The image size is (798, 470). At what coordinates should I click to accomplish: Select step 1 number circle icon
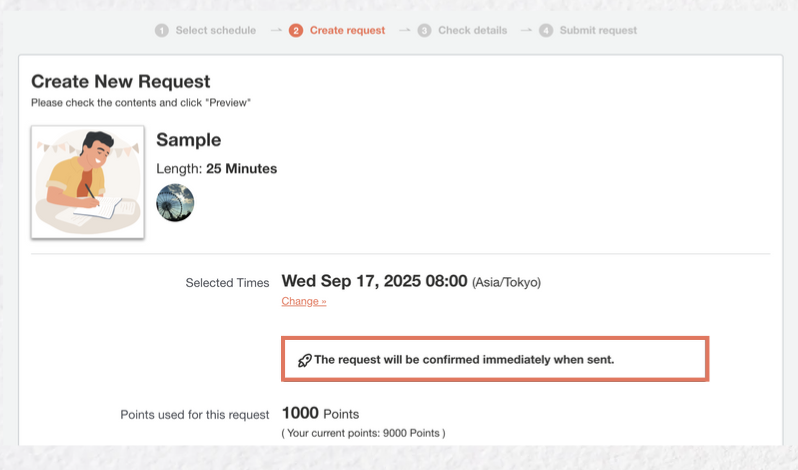click(162, 31)
